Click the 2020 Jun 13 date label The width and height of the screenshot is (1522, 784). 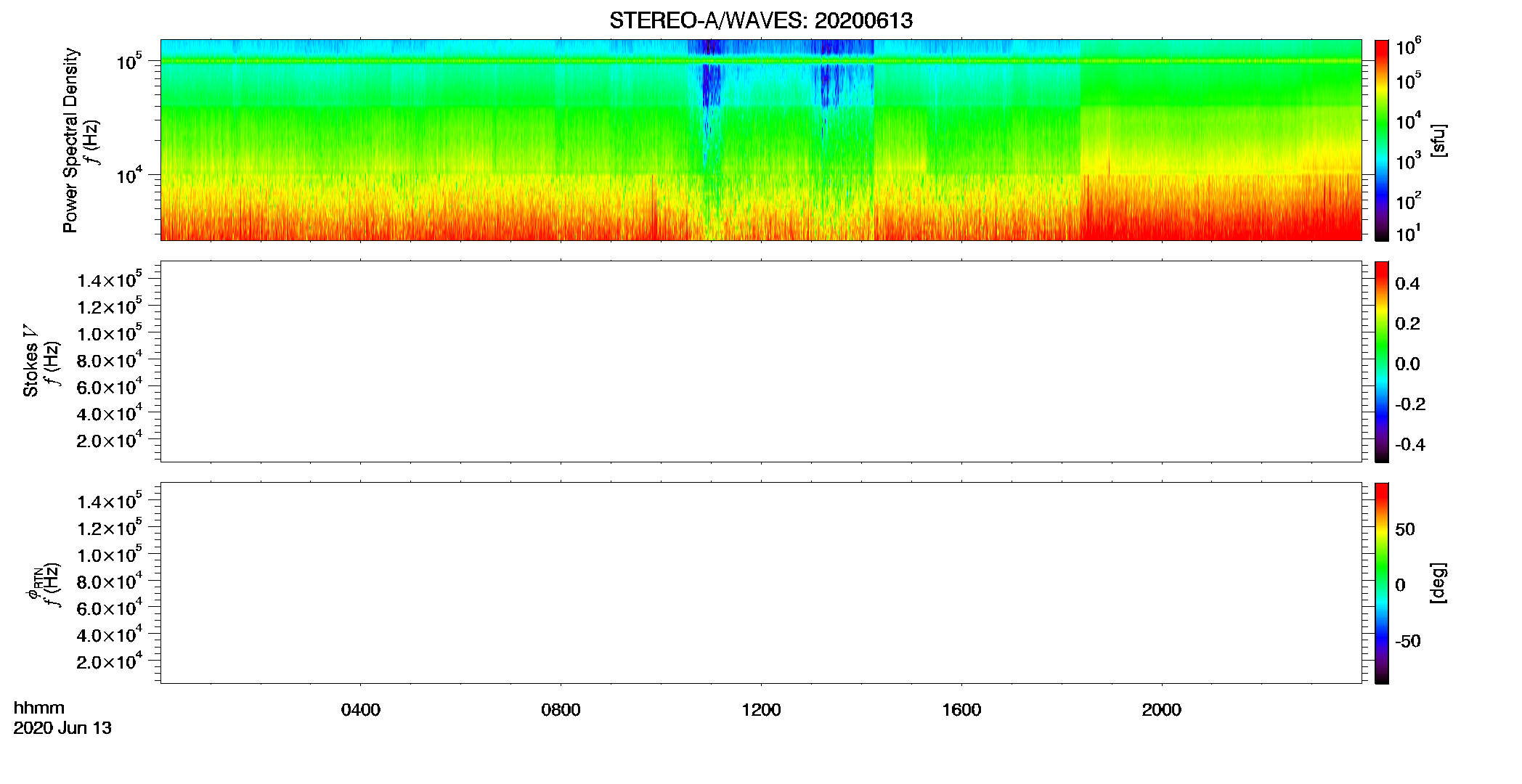pyautogui.click(x=62, y=727)
